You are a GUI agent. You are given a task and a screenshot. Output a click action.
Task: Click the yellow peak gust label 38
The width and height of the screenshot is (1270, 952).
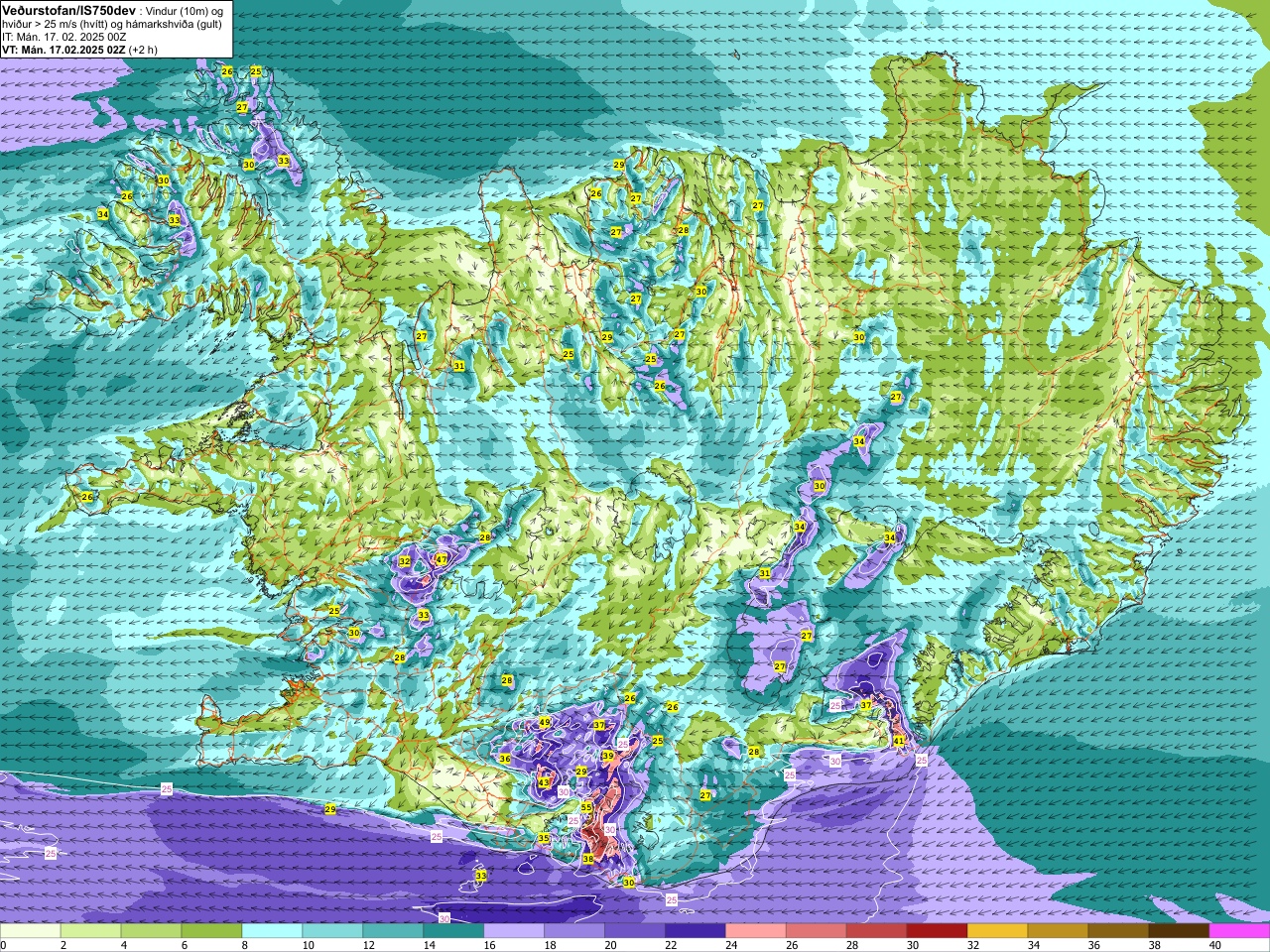coord(588,859)
